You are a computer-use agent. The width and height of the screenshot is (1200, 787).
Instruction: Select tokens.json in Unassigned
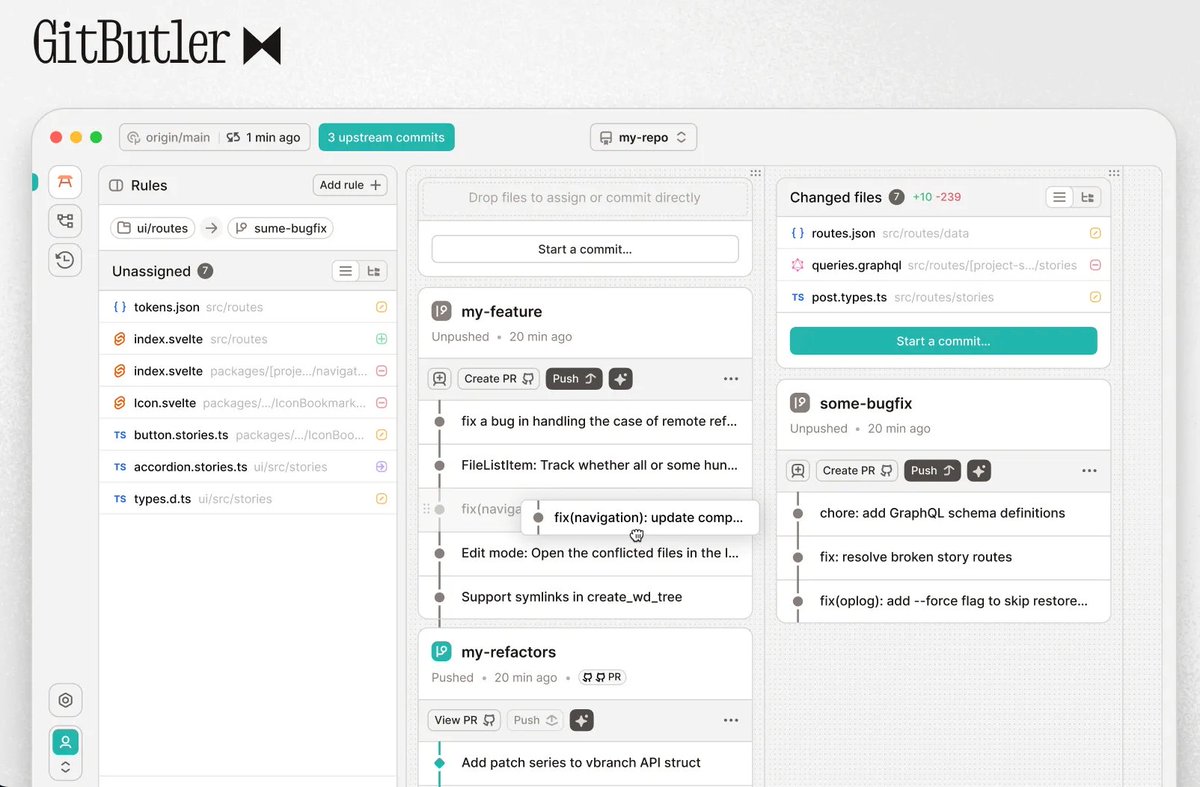(x=248, y=307)
